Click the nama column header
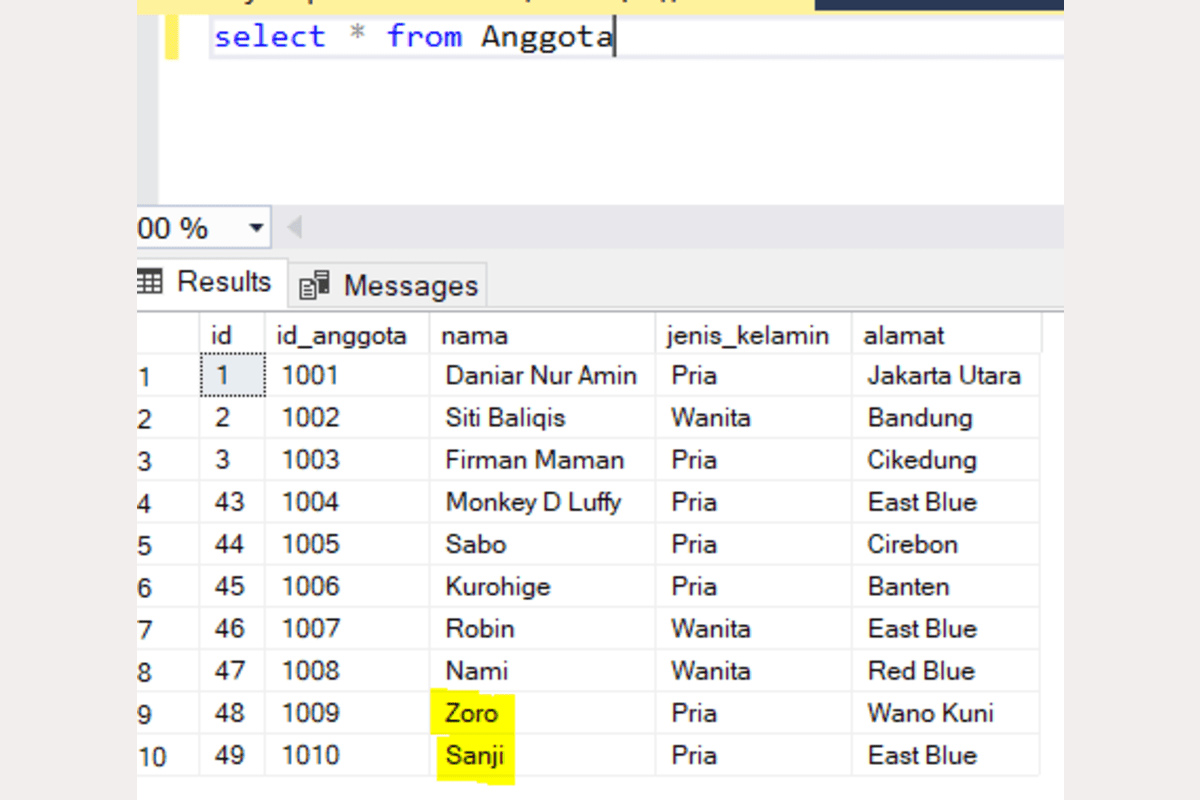The height and width of the screenshot is (800, 1200). pyautogui.click(x=474, y=336)
